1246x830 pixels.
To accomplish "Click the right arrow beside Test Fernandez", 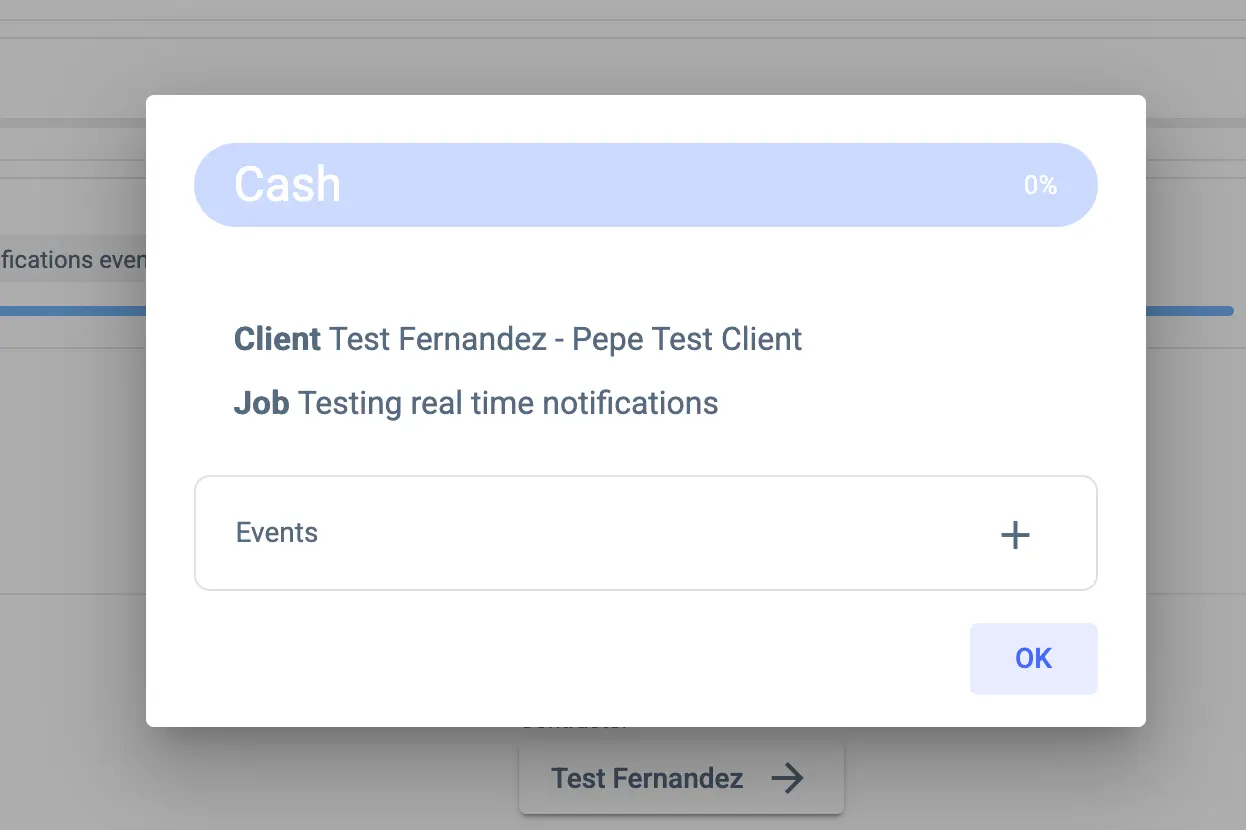I will (x=788, y=778).
